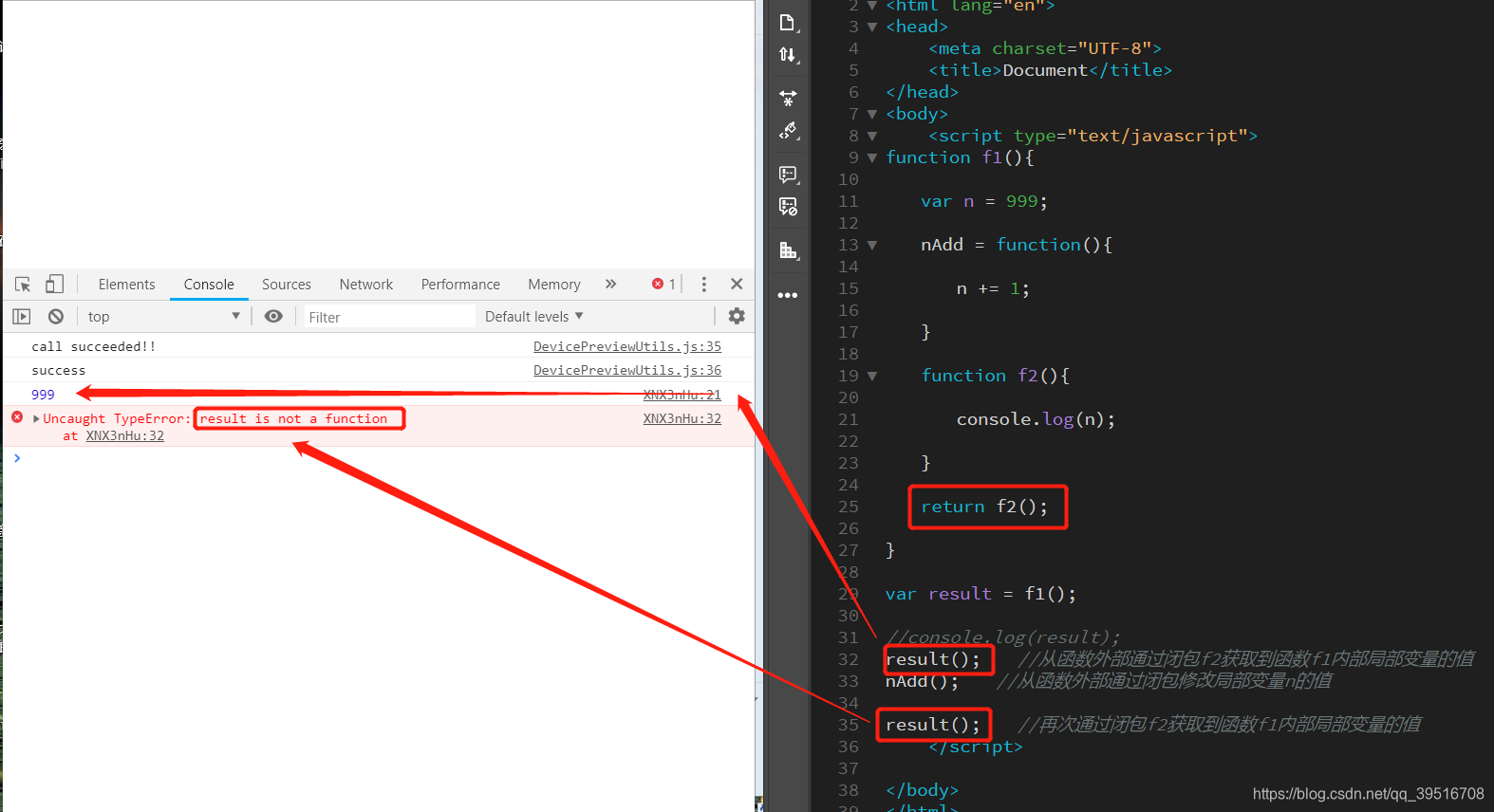The width and height of the screenshot is (1494, 812).
Task: Click the 'success' console log message
Action: tap(58, 370)
